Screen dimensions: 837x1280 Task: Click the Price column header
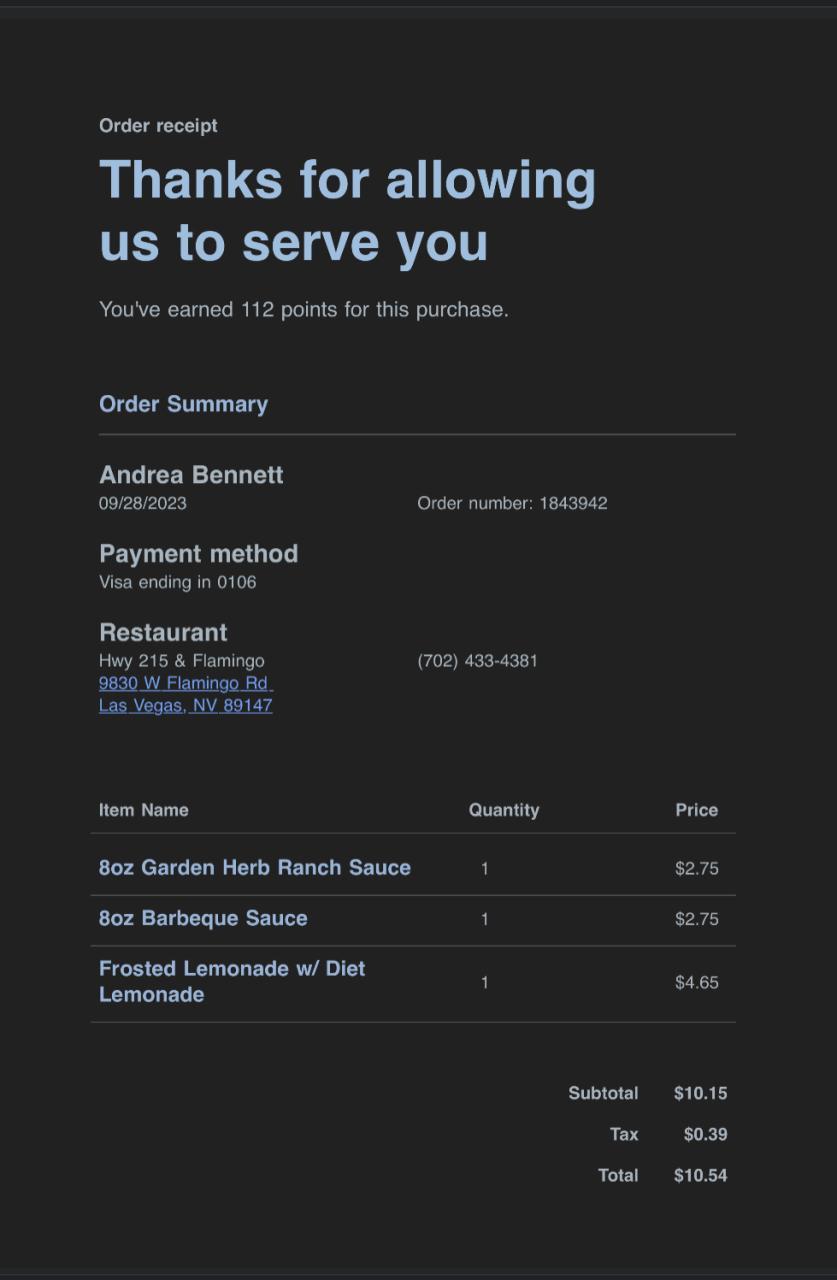[x=696, y=810]
